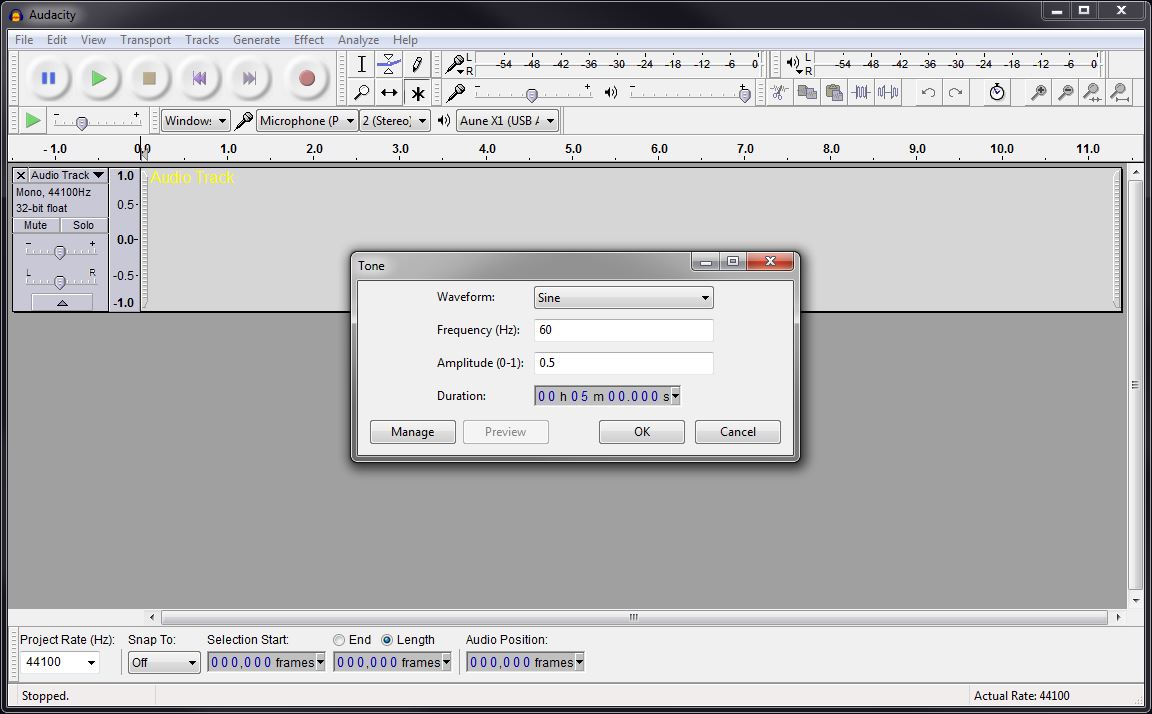1152x714 pixels.
Task: Click the Cut scissors icon
Action: 779,93
